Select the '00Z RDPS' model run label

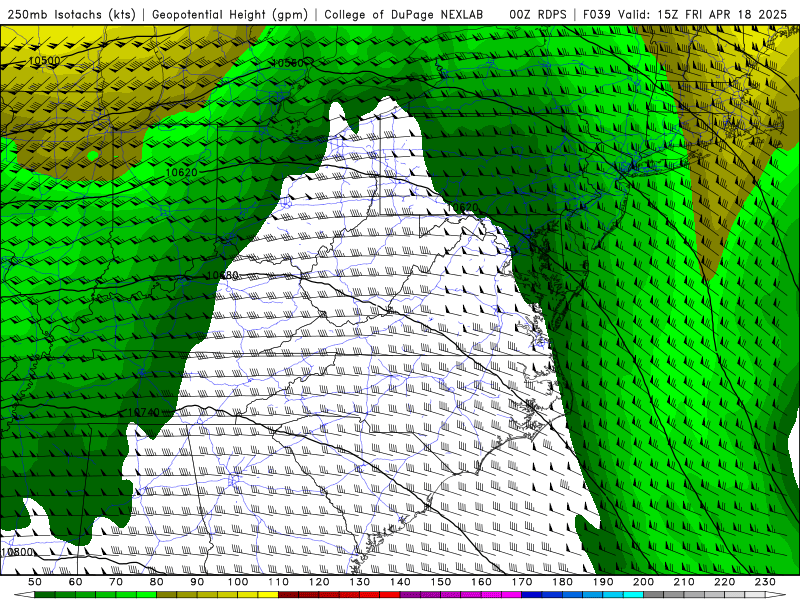click(537, 14)
